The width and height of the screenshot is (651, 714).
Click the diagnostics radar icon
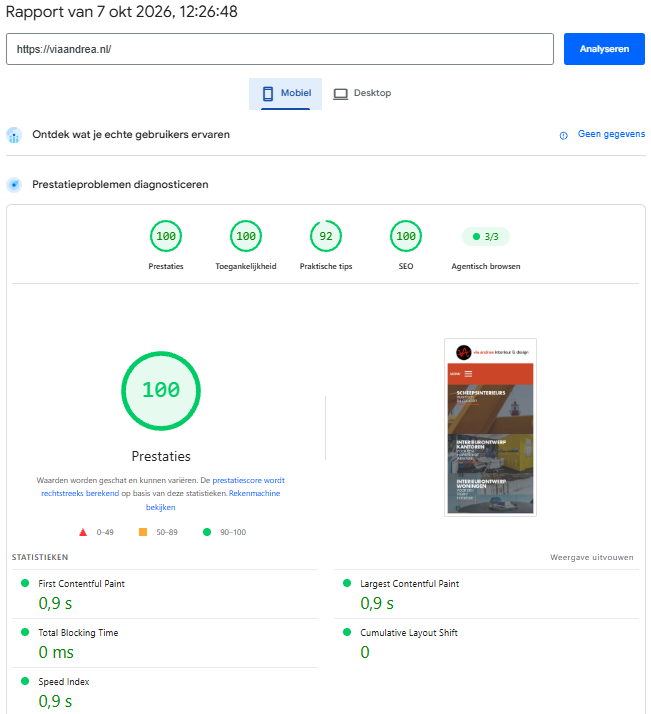point(14,184)
